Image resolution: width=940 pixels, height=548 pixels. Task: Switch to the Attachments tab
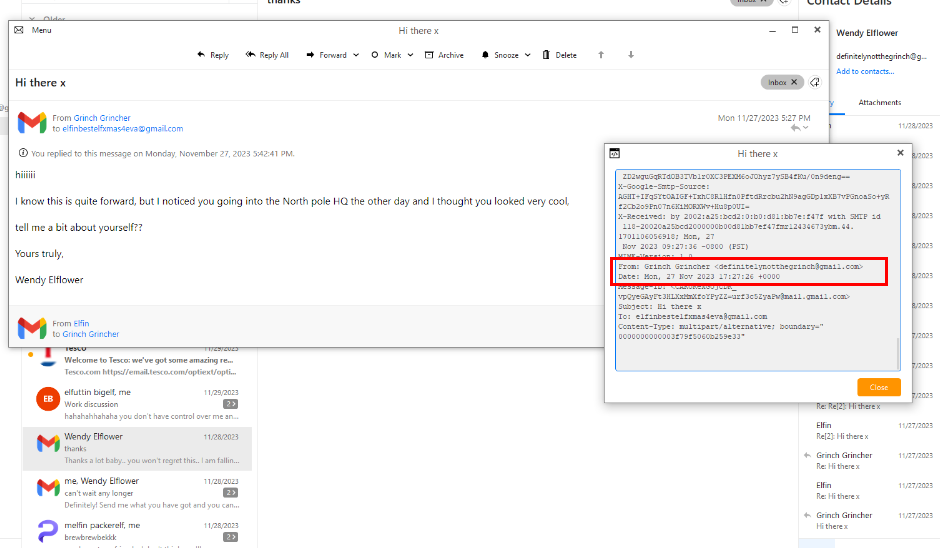[x=879, y=102]
